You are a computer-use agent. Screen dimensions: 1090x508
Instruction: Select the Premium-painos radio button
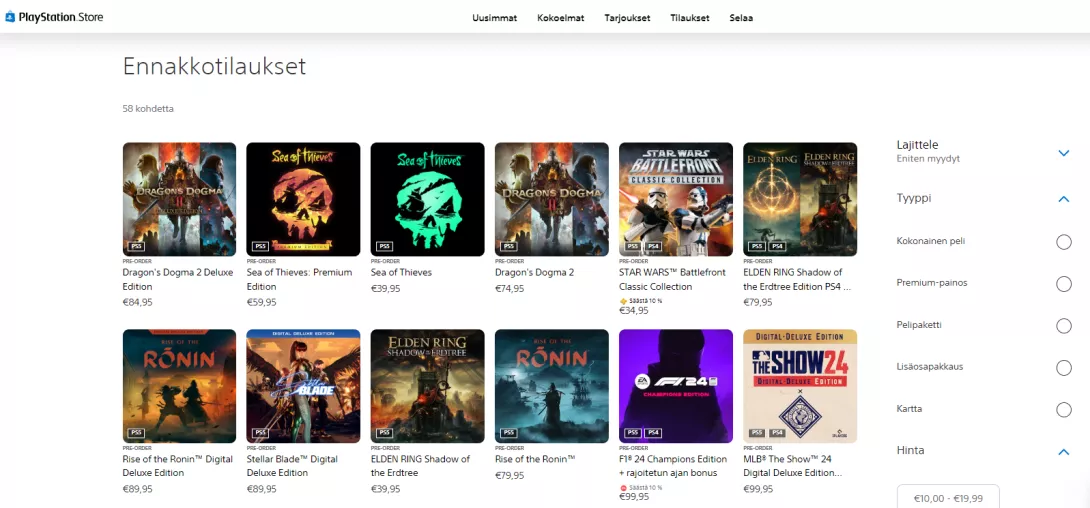pos(1064,284)
